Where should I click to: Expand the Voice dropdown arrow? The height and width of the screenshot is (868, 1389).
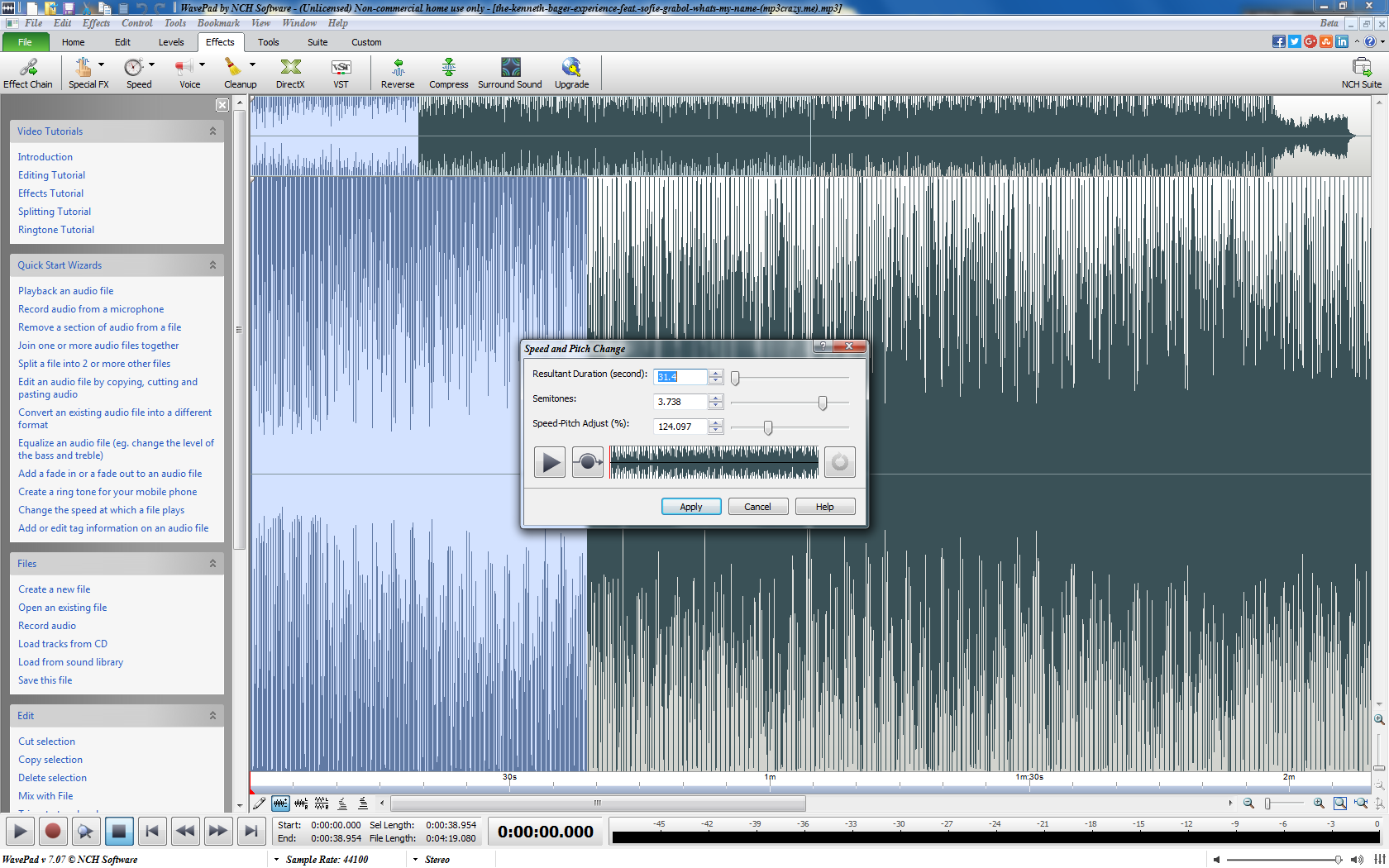tap(202, 64)
